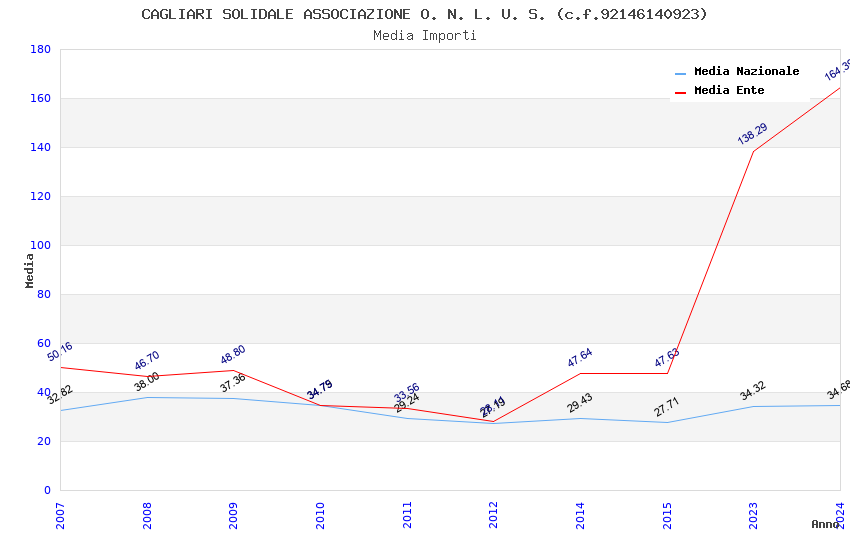Viewport: 850px width, 550px height.
Task: Select the 2012 year tick label
Action: pyautogui.click(x=493, y=515)
